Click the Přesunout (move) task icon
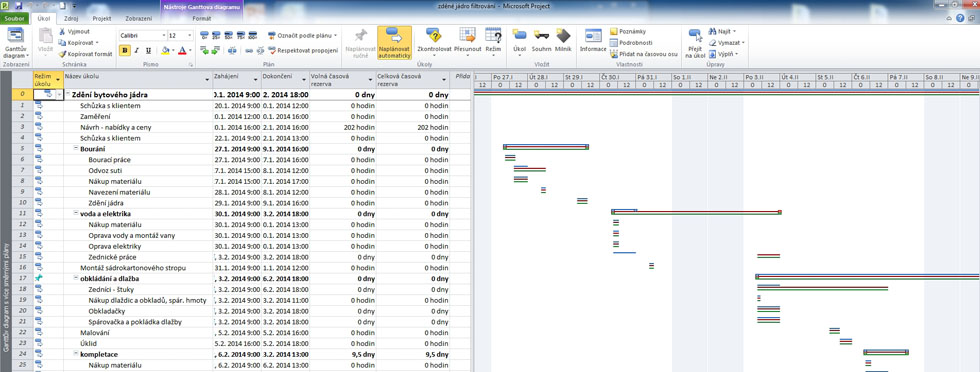980x372 pixels. (468, 36)
